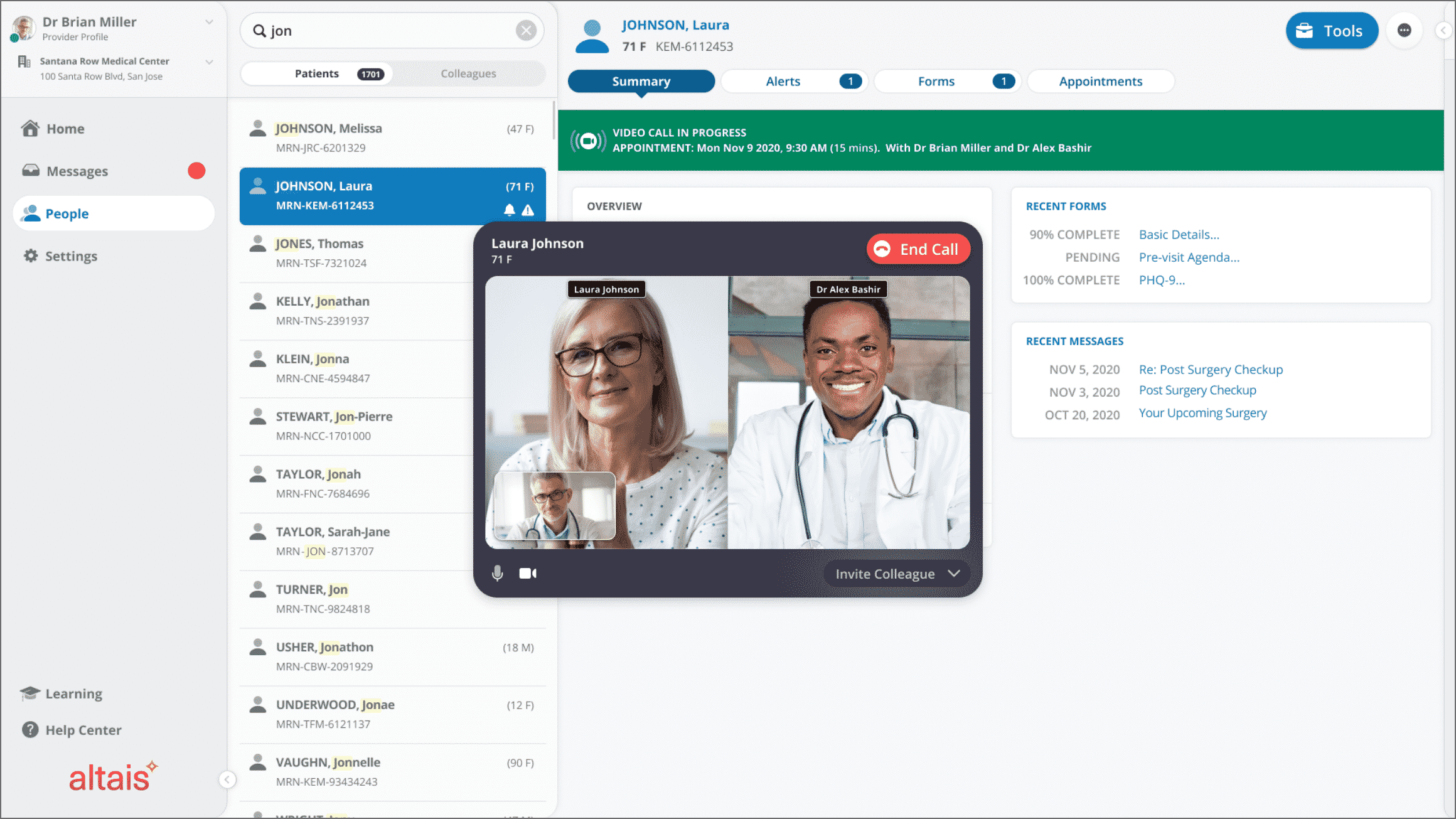
Task: Click the self-view video thumbnail
Action: click(555, 506)
